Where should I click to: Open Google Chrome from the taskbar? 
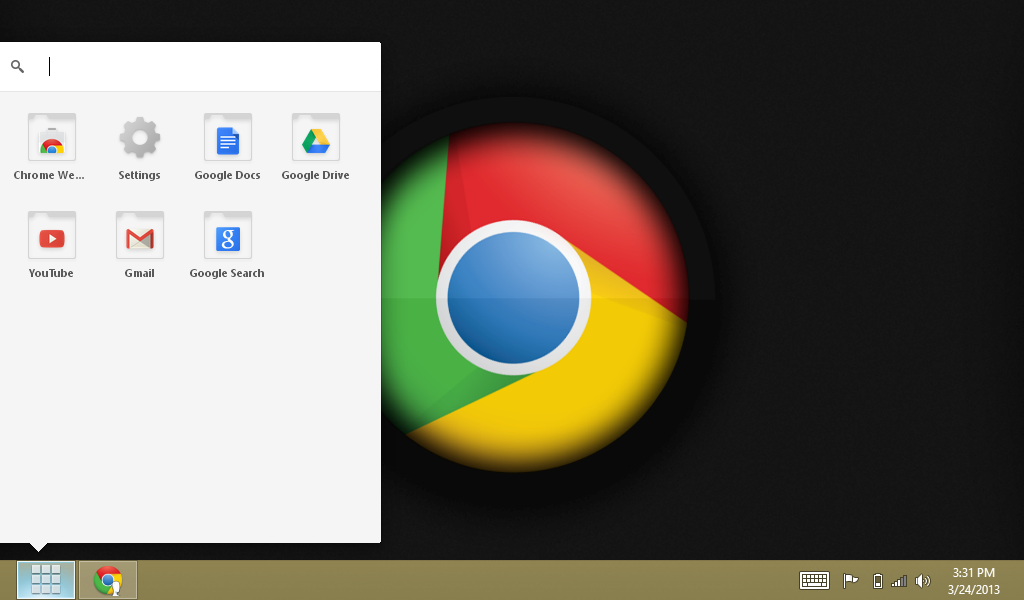[108, 580]
